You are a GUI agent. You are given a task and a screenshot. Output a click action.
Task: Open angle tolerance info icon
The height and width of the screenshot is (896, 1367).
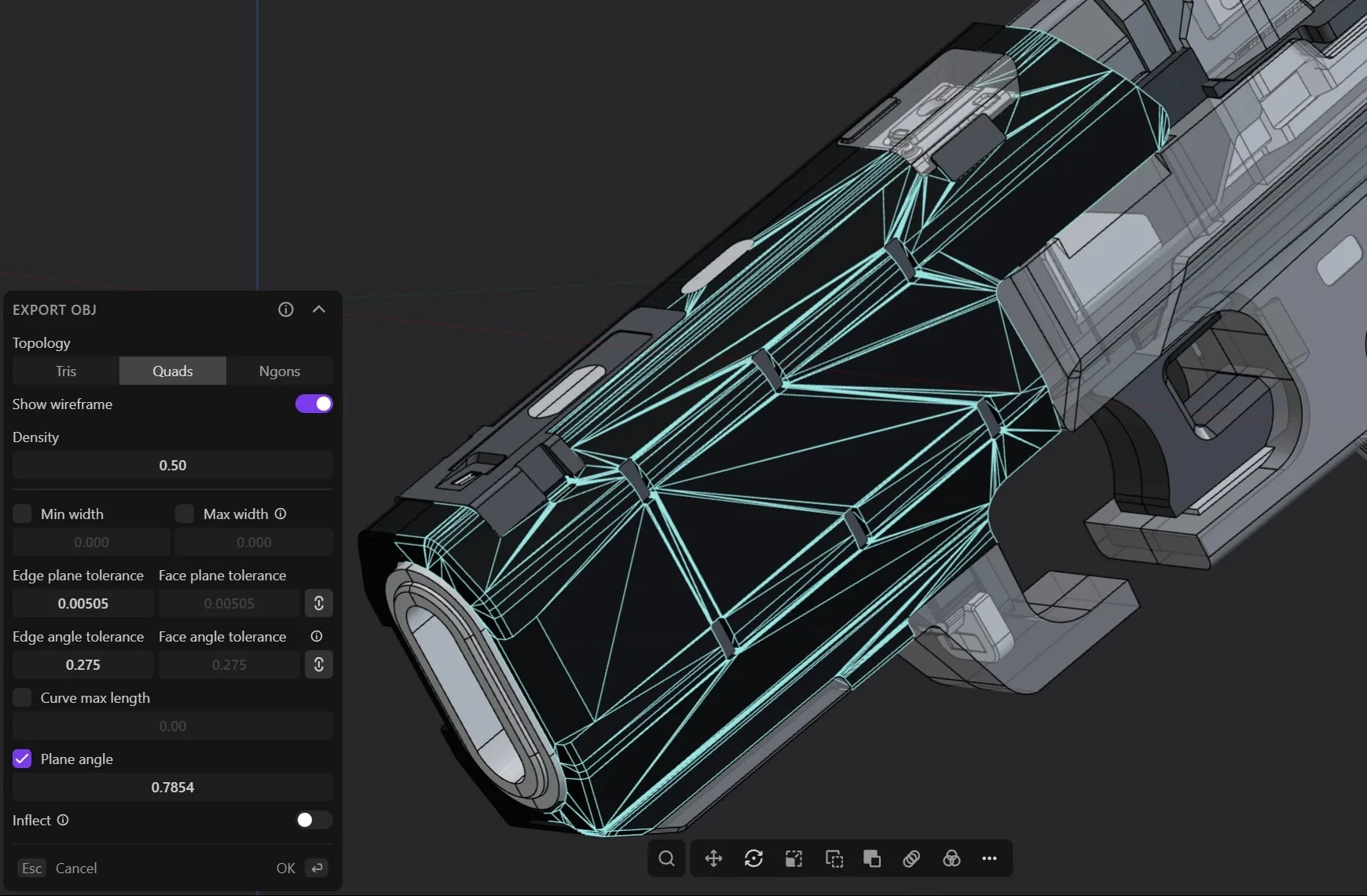click(x=317, y=636)
